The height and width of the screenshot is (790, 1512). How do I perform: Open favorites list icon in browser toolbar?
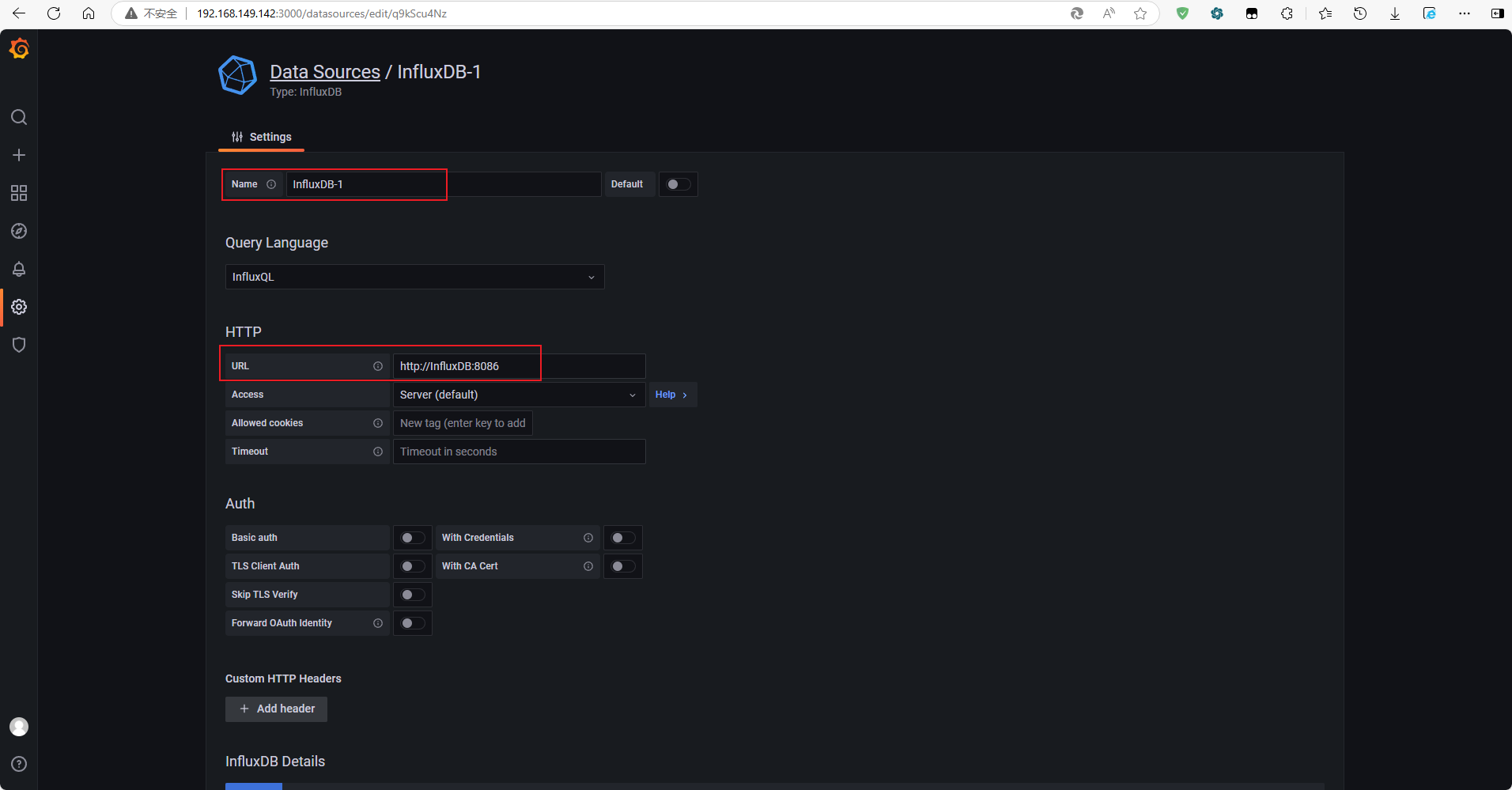point(1325,13)
